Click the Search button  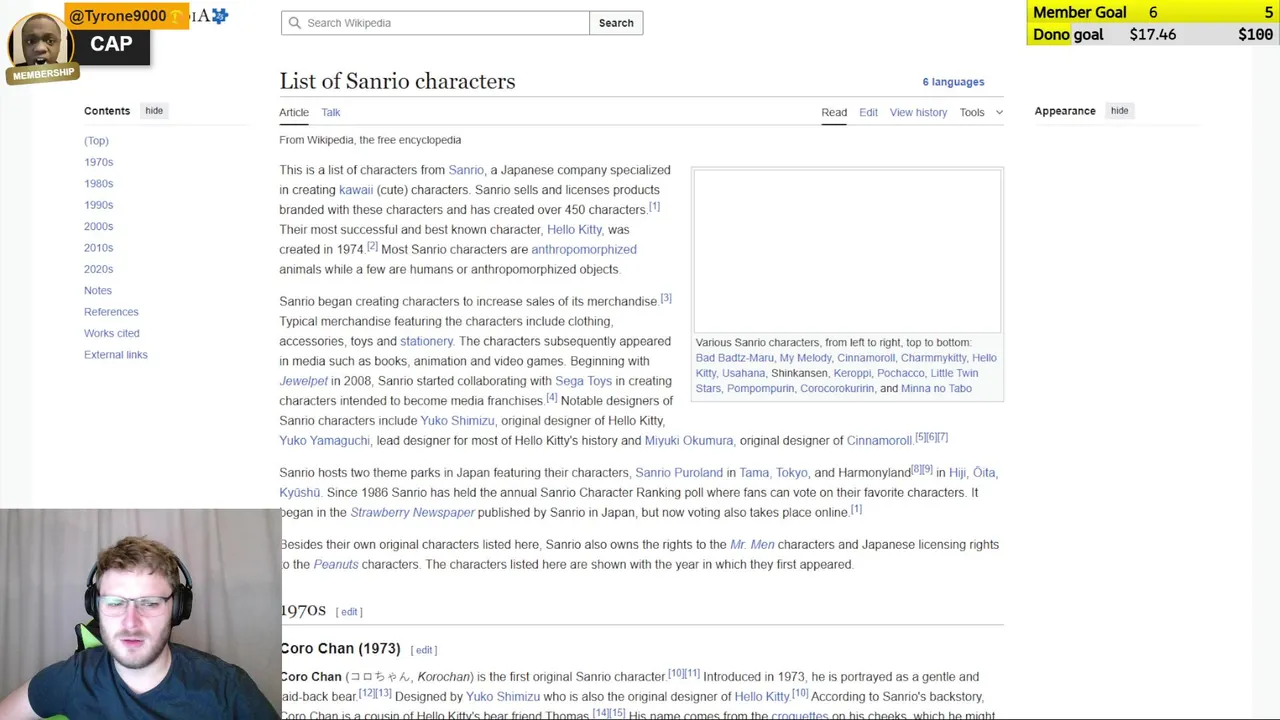(616, 23)
